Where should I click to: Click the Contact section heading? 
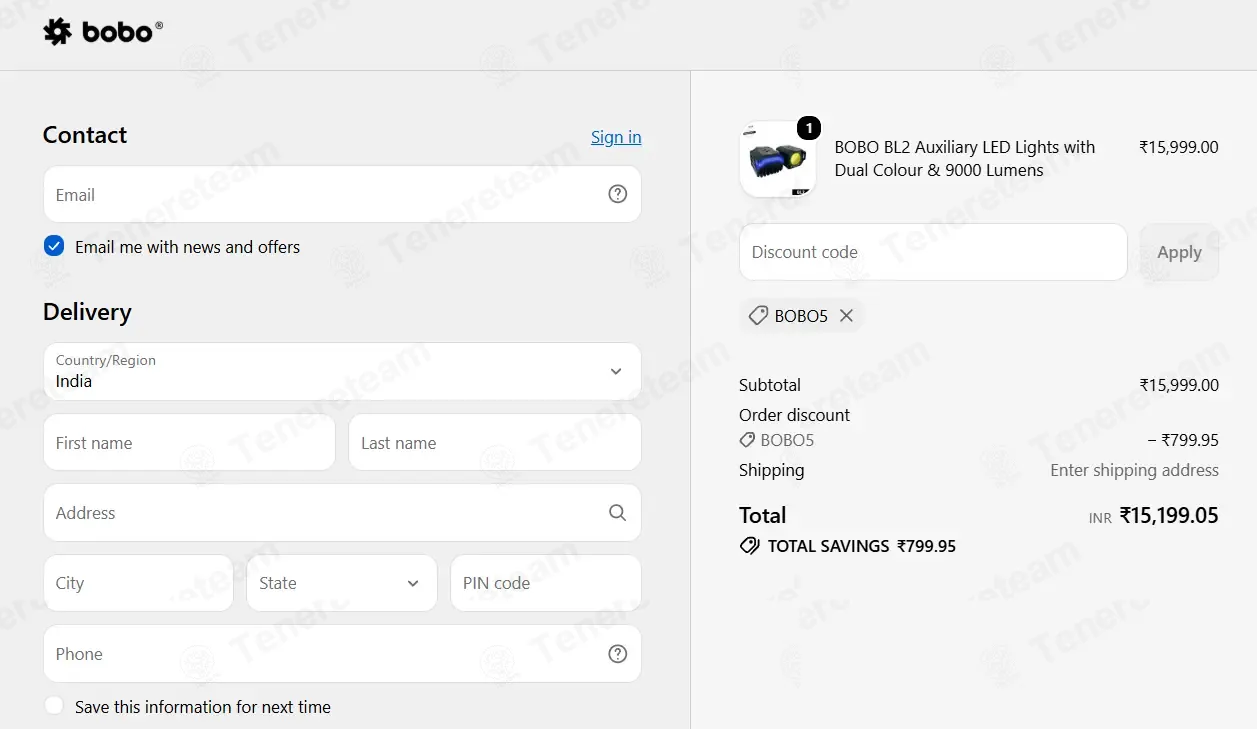pos(85,135)
